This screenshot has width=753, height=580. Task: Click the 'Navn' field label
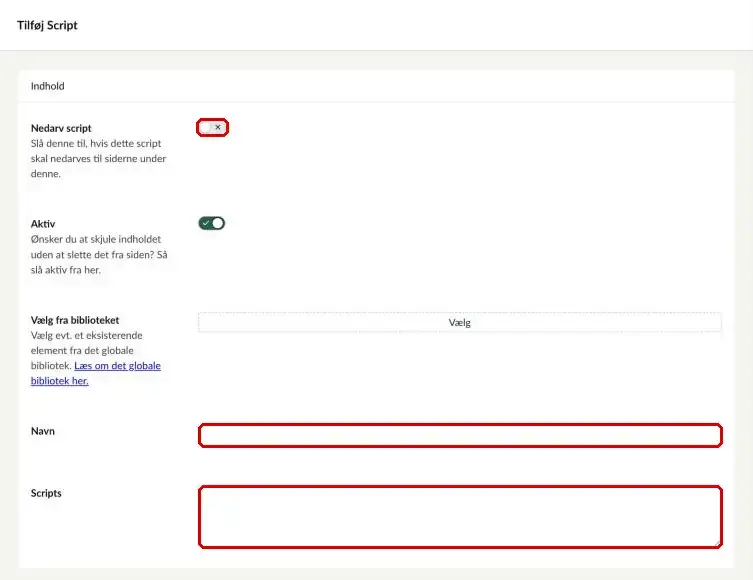point(43,431)
